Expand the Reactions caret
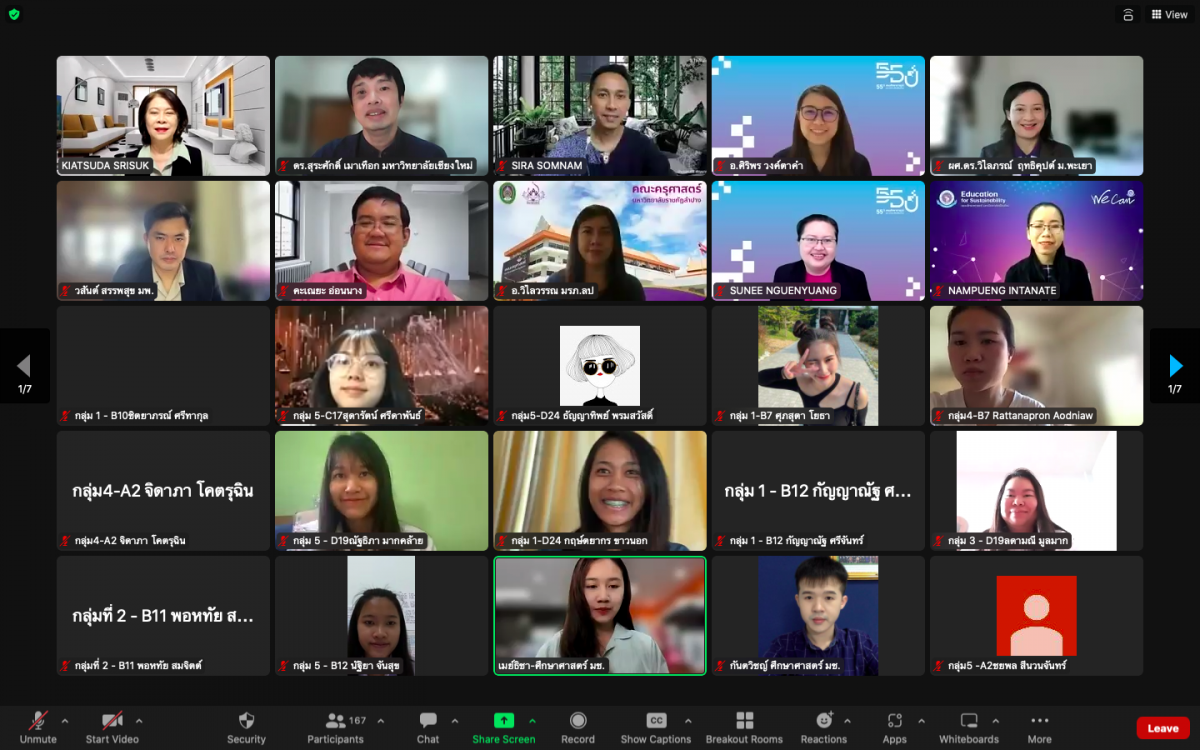Viewport: 1200px width, 750px height. click(x=847, y=721)
